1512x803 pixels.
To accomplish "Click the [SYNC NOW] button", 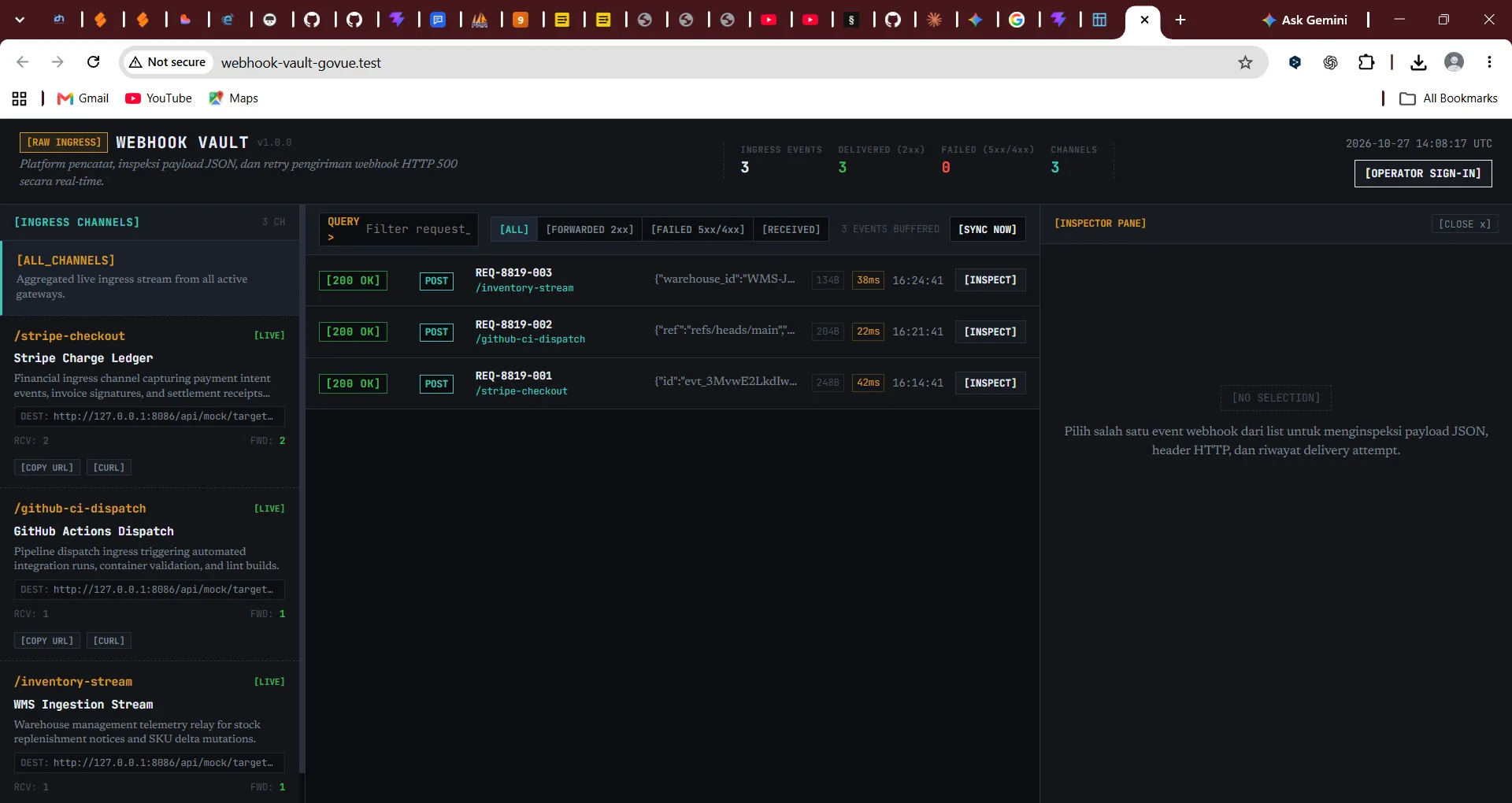I will (988, 229).
